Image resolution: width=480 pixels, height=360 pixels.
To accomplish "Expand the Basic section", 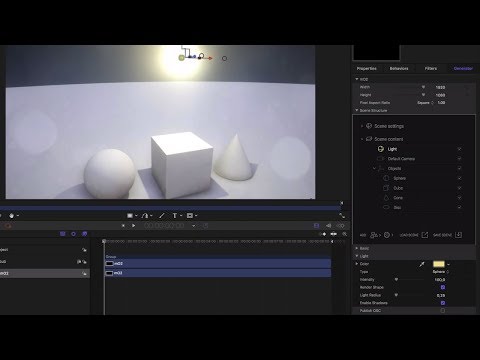I will tap(357, 248).
